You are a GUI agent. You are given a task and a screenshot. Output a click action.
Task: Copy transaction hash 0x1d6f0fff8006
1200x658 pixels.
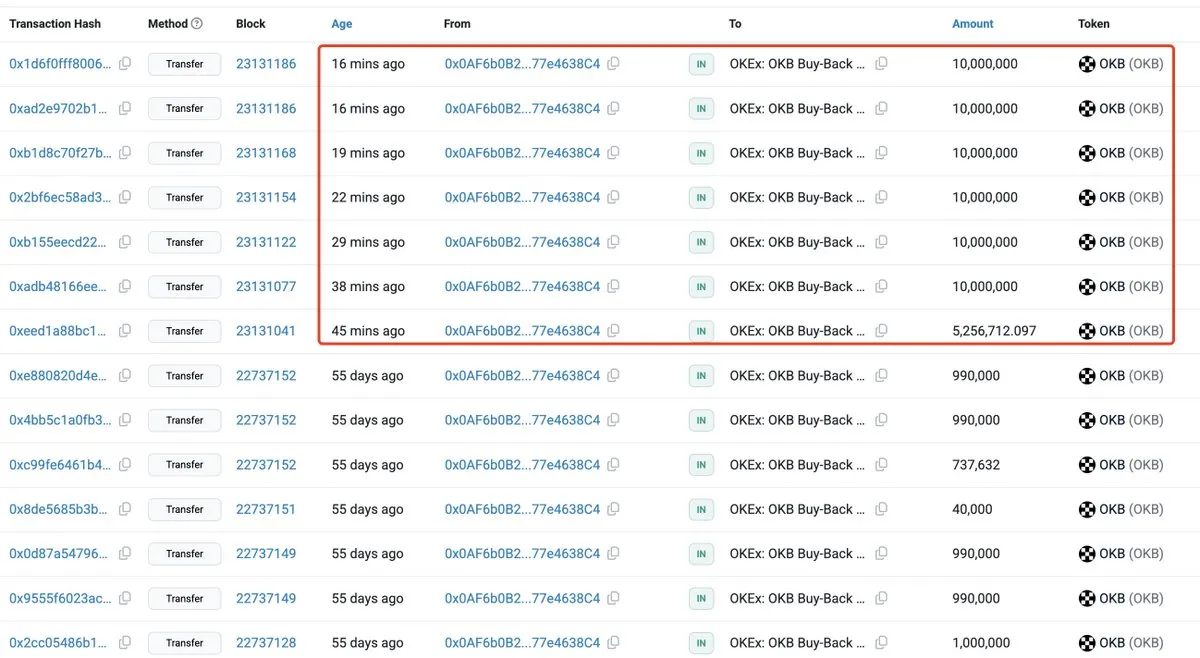point(125,64)
